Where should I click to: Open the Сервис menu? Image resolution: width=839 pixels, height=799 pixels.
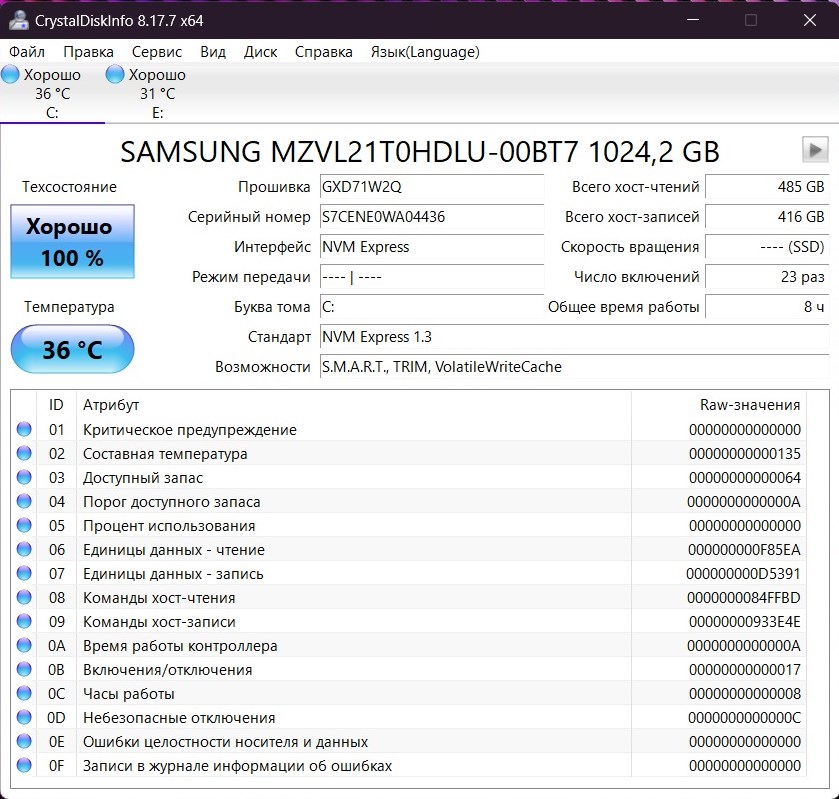pos(157,52)
